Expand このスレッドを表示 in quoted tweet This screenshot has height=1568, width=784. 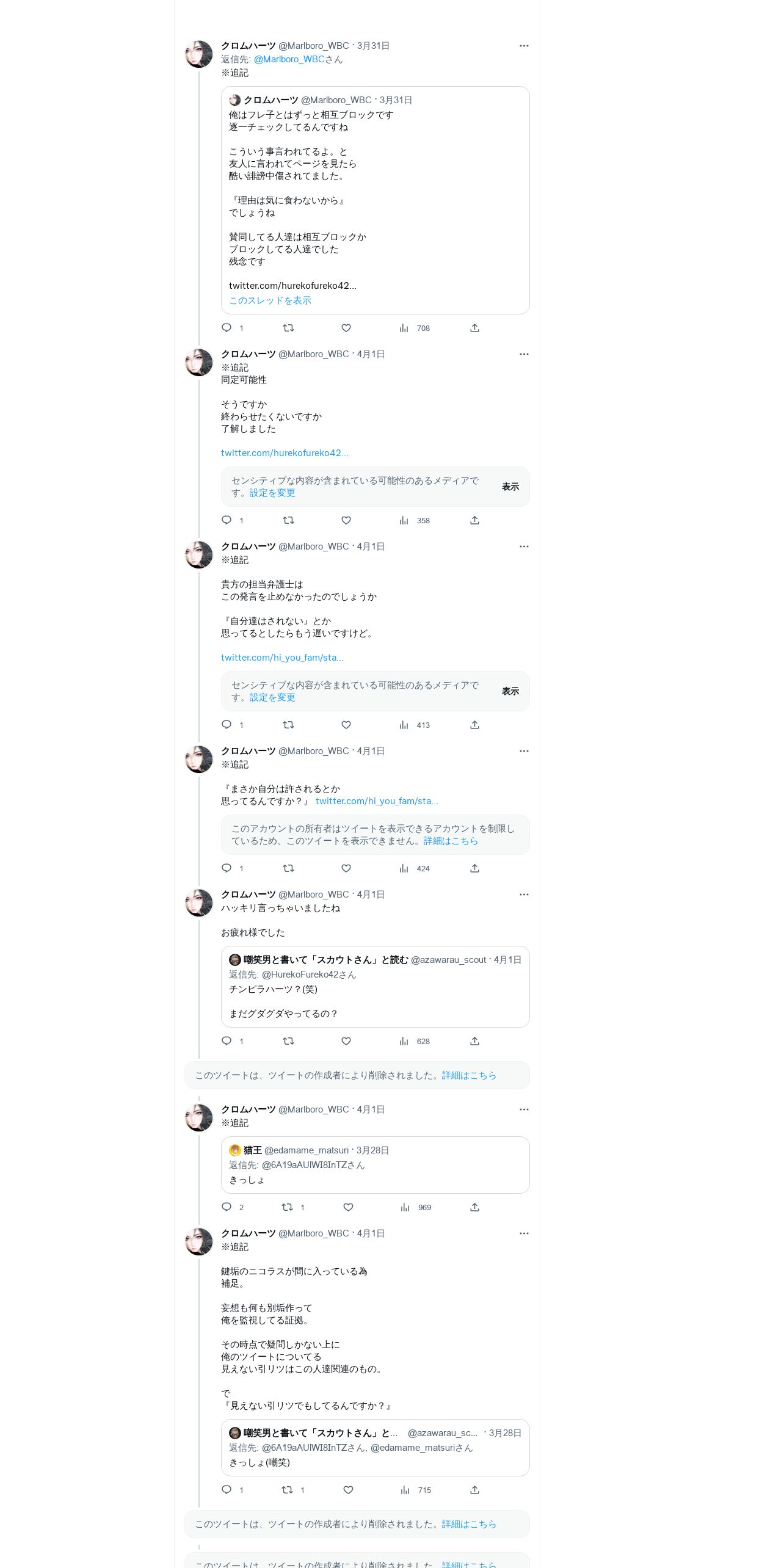tap(270, 300)
